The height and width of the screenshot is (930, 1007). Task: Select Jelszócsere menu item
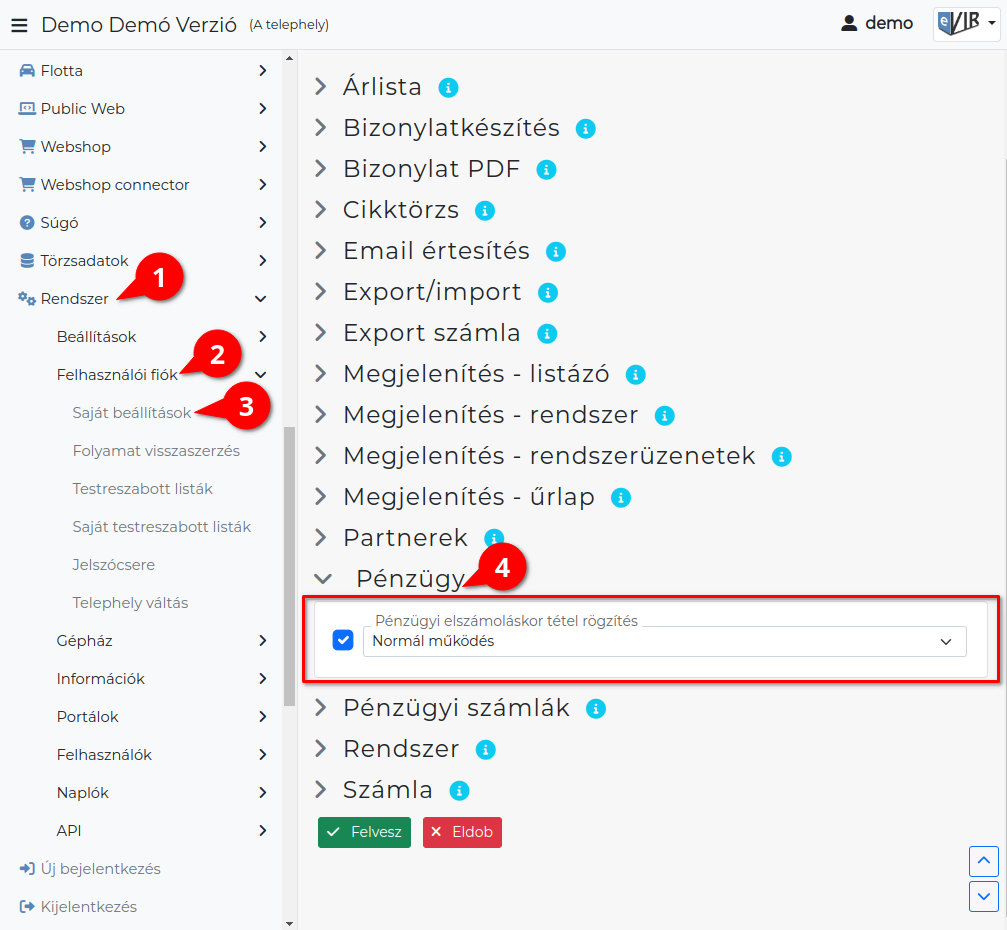coord(114,565)
